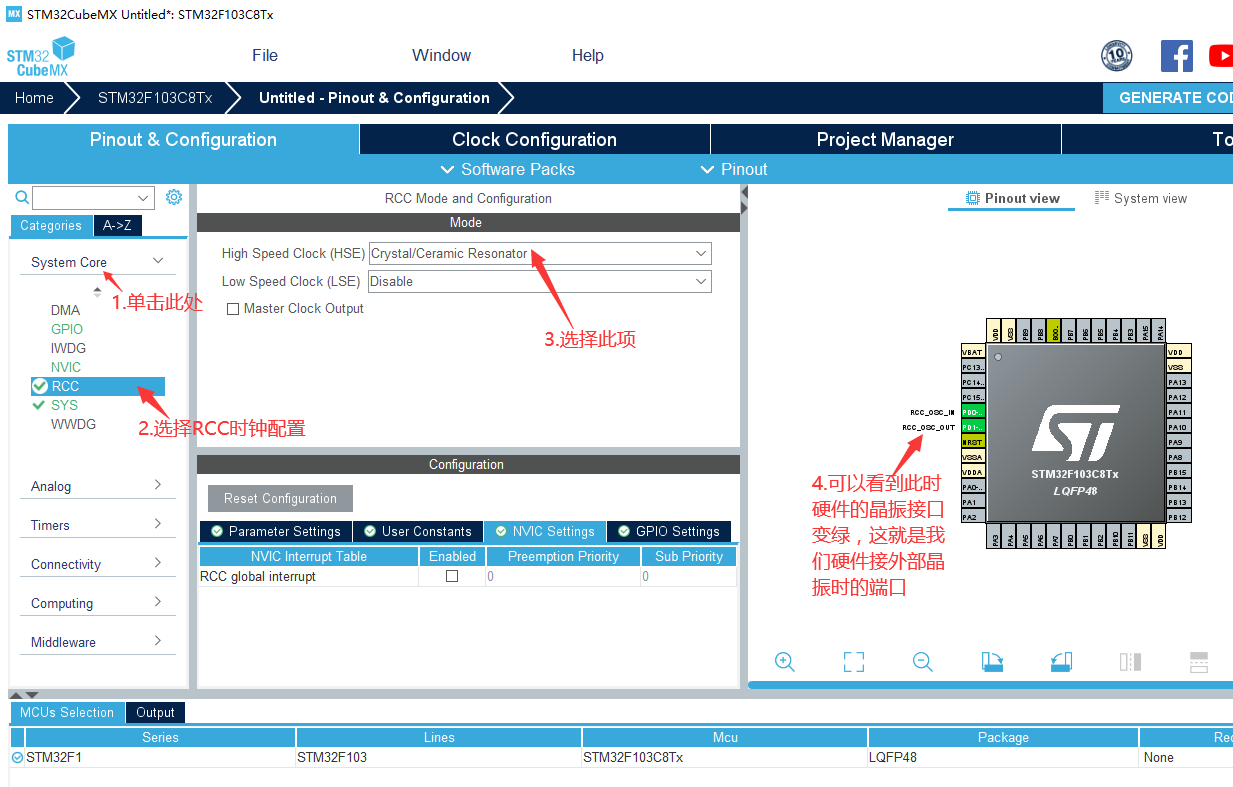Click the Reset Configuration button
This screenshot has height=787, width=1233.
[x=280, y=498]
